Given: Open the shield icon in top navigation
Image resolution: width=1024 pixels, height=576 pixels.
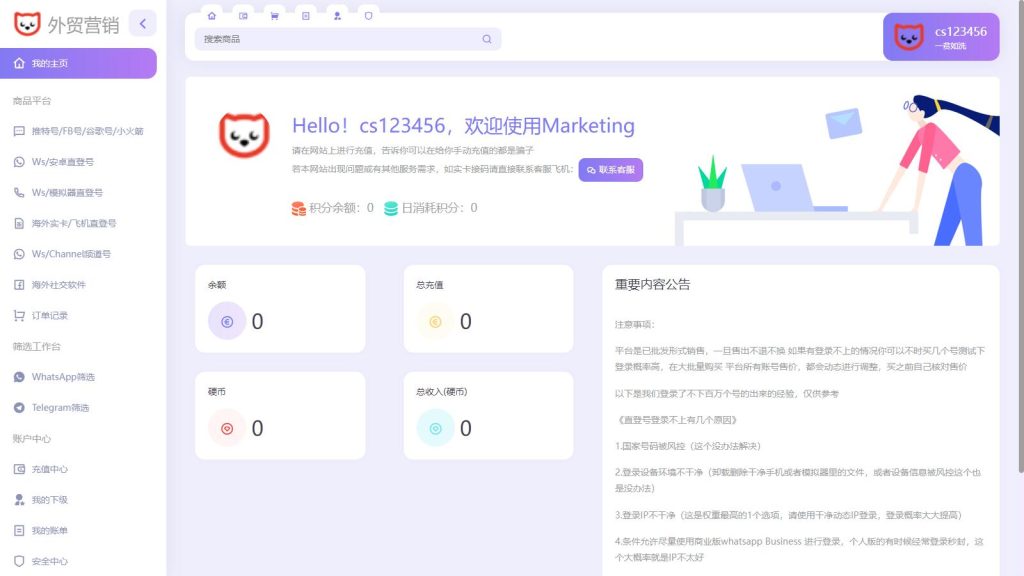Looking at the screenshot, I should pyautogui.click(x=370, y=15).
